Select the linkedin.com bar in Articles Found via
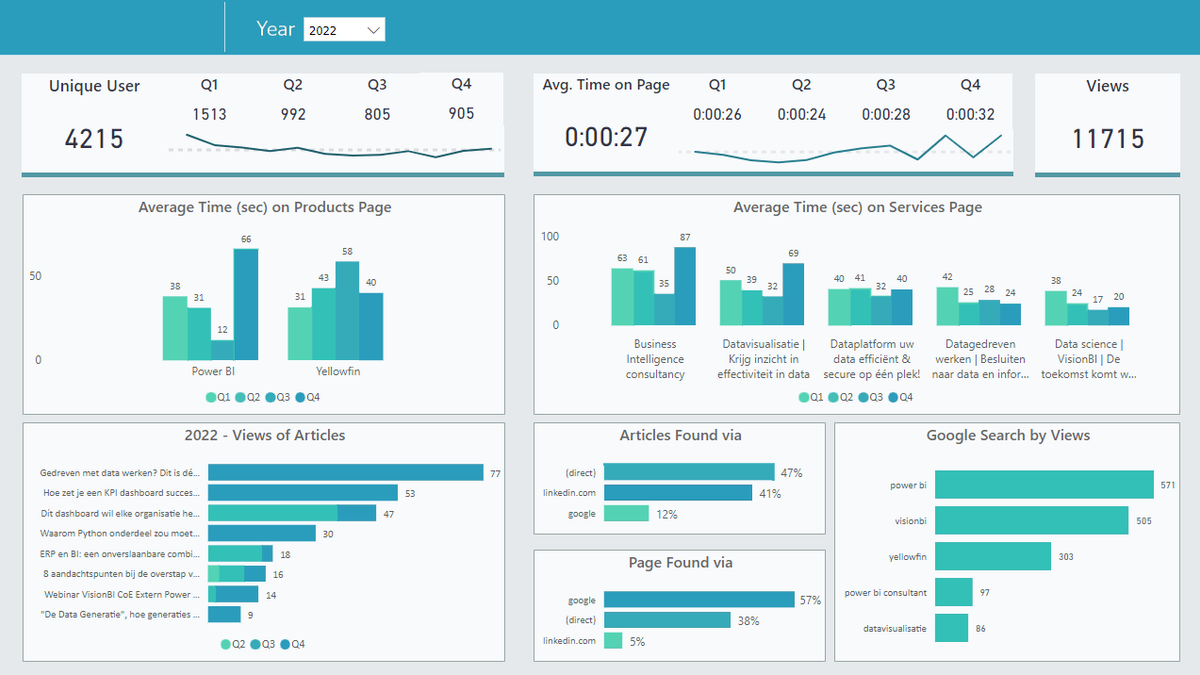The image size is (1200, 675). click(x=678, y=493)
